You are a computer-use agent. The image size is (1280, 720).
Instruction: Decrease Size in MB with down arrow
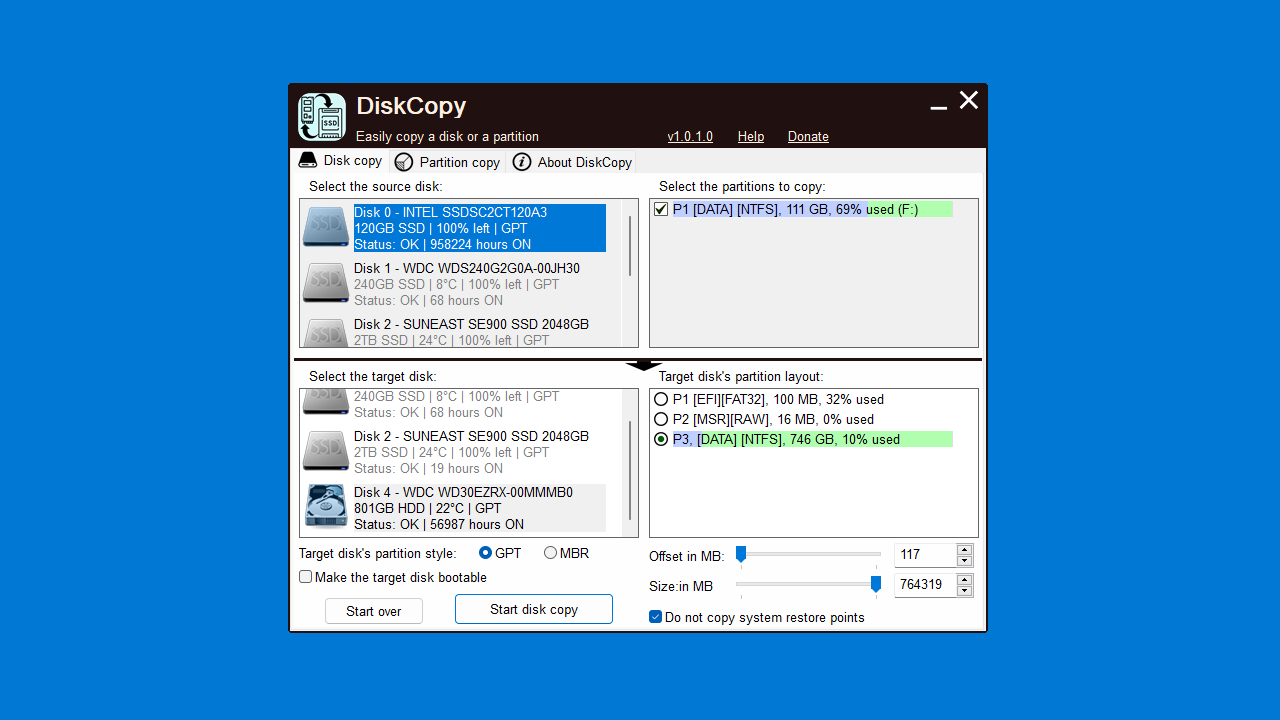pos(964,591)
